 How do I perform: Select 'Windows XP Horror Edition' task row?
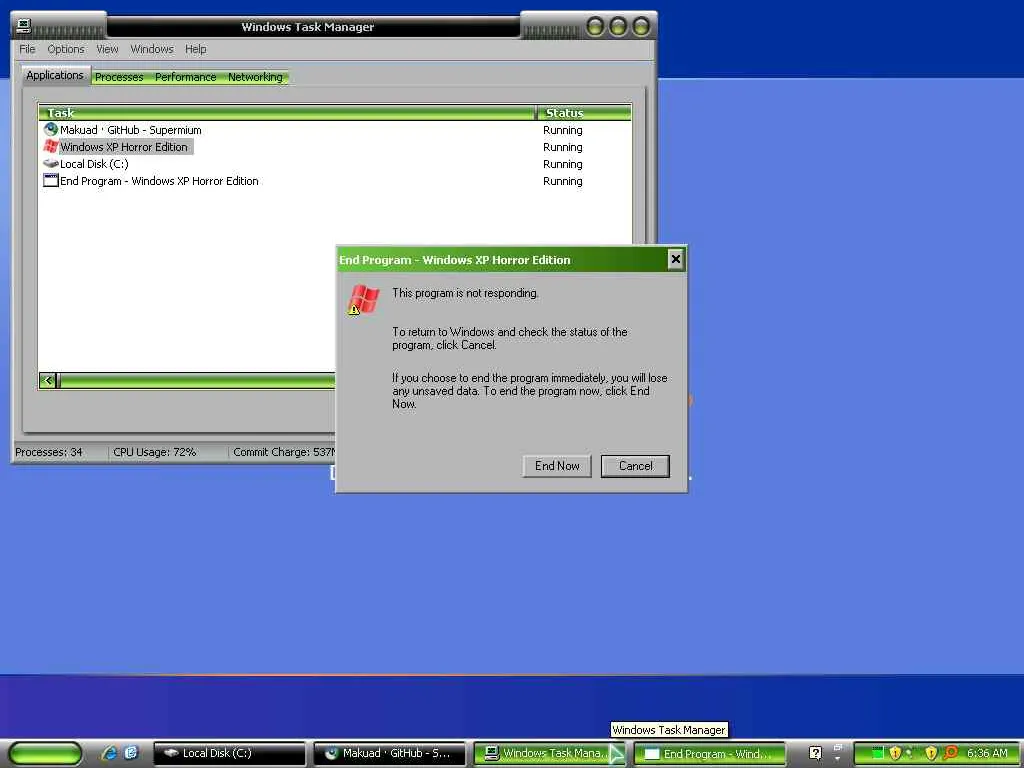click(x=124, y=147)
